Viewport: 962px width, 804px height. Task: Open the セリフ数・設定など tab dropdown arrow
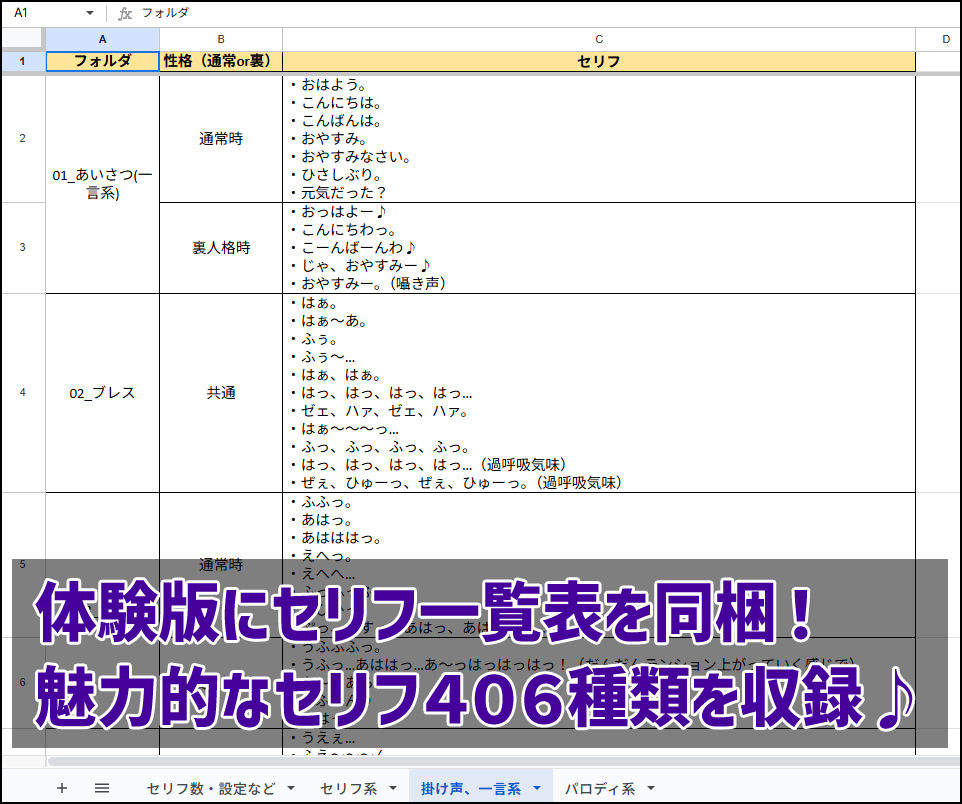pyautogui.click(x=291, y=789)
